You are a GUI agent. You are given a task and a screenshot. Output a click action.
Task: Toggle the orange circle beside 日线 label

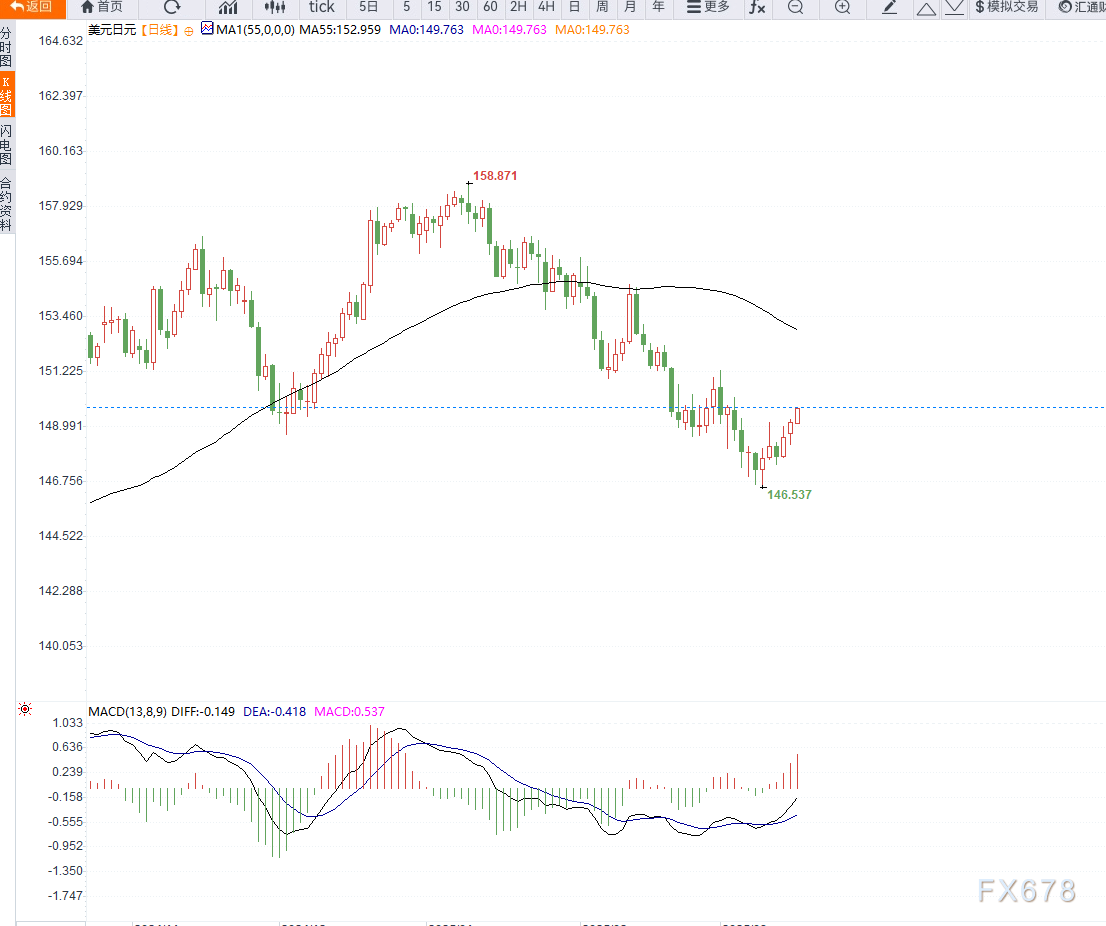click(188, 30)
